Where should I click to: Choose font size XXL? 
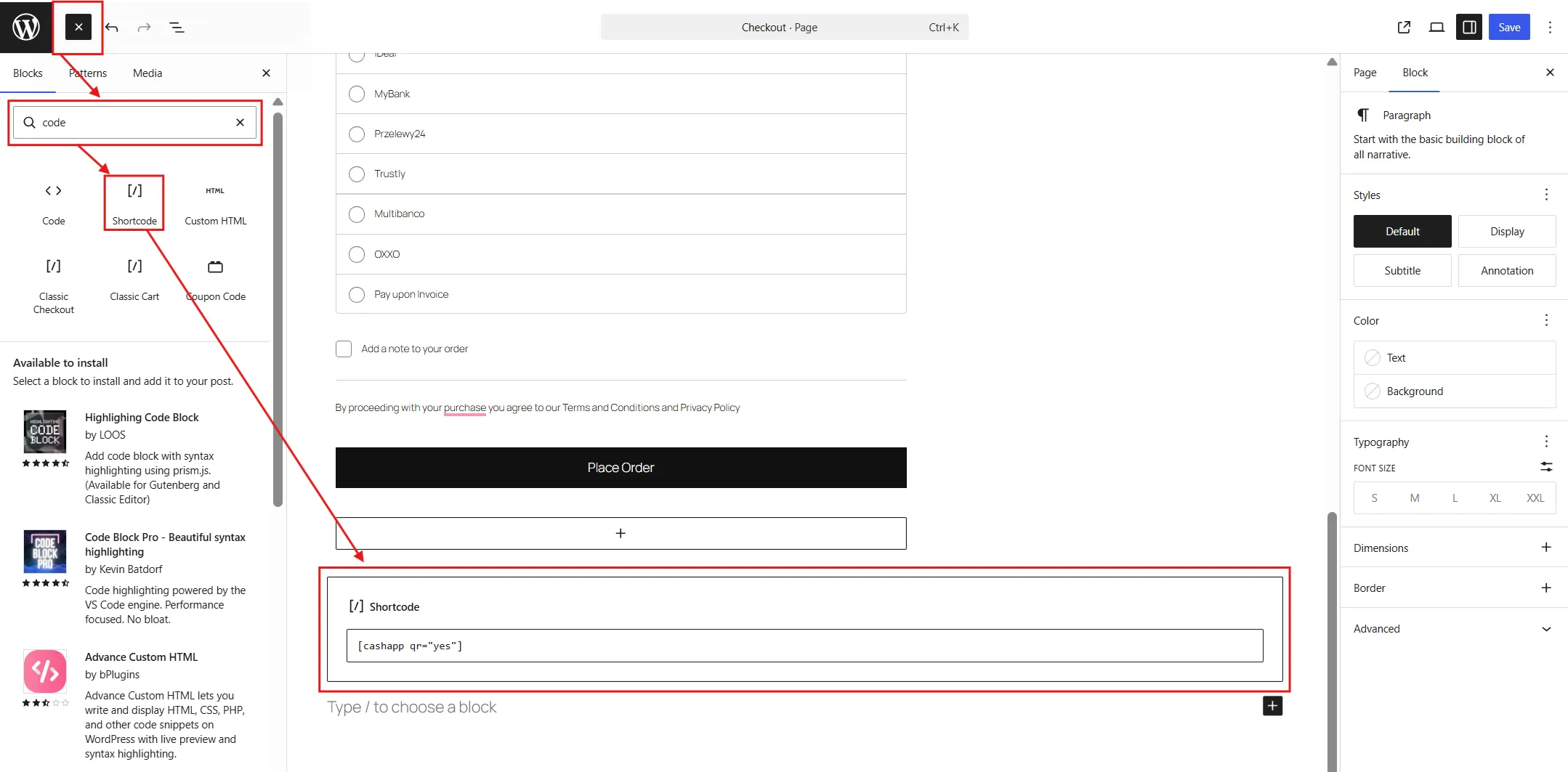point(1535,497)
